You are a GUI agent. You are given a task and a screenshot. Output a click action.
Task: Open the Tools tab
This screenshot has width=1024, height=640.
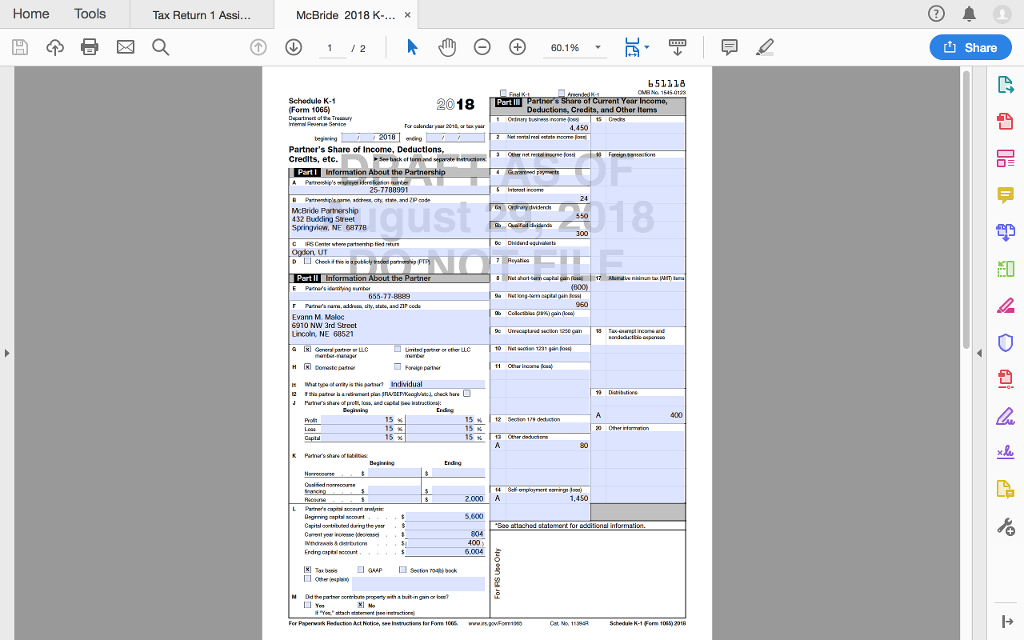(92, 14)
